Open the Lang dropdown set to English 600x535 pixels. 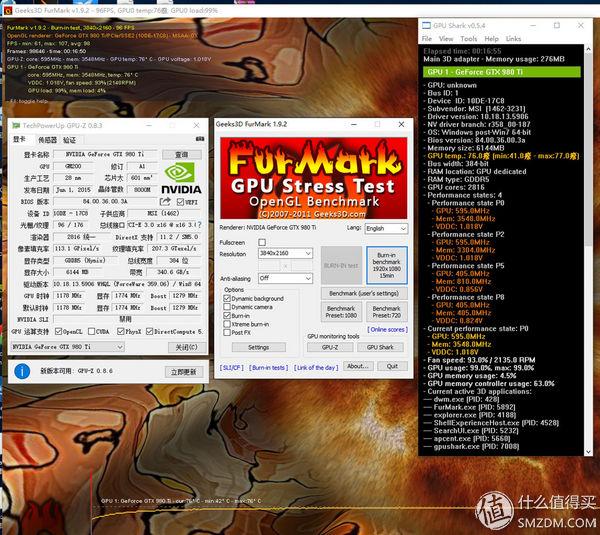click(x=386, y=228)
